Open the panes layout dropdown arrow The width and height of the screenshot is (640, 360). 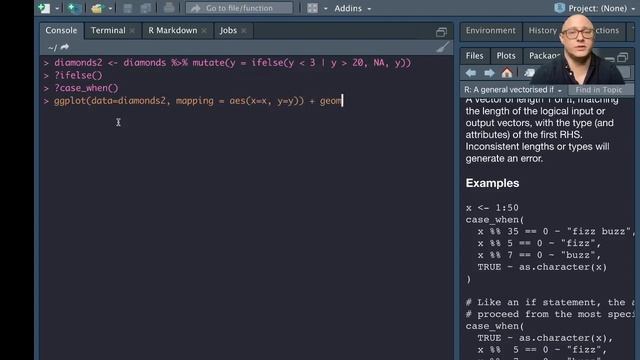325,8
